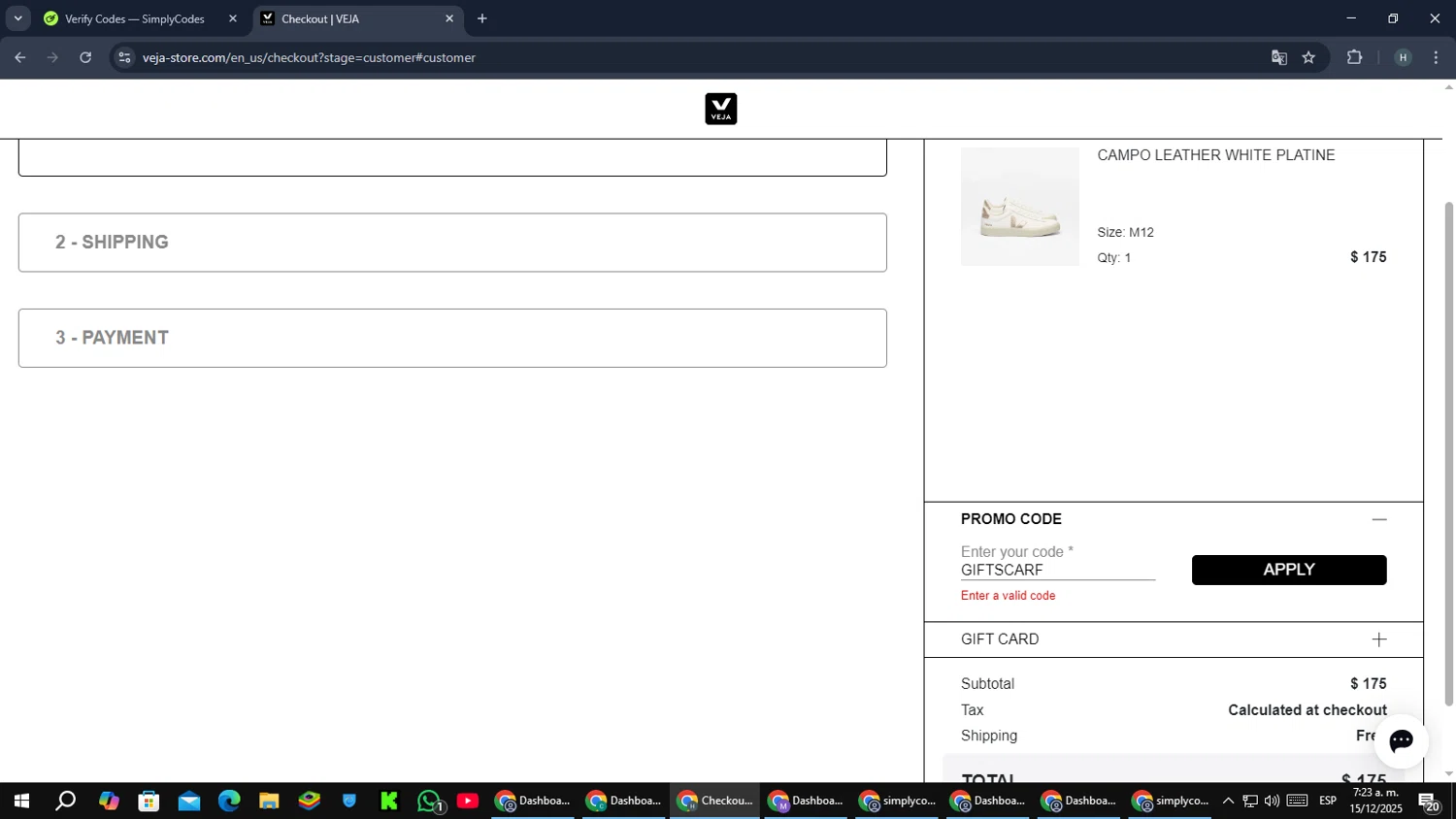
Task: Open the notification center icon
Action: pos(1429,801)
